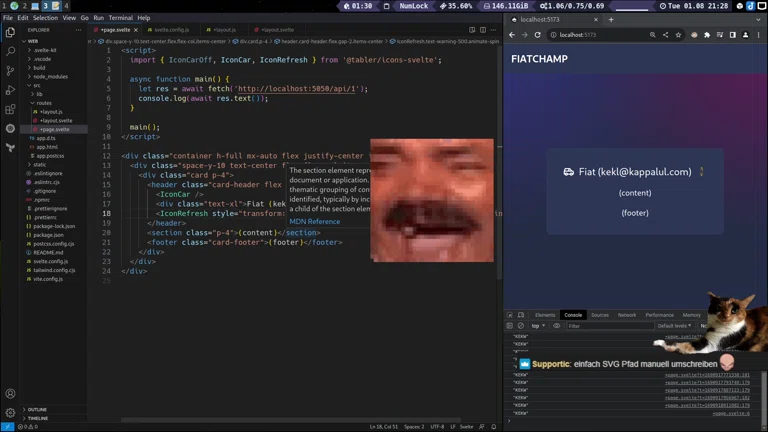Open the browser profile icon
Viewport: 768px width, 432px height.
tap(745, 35)
